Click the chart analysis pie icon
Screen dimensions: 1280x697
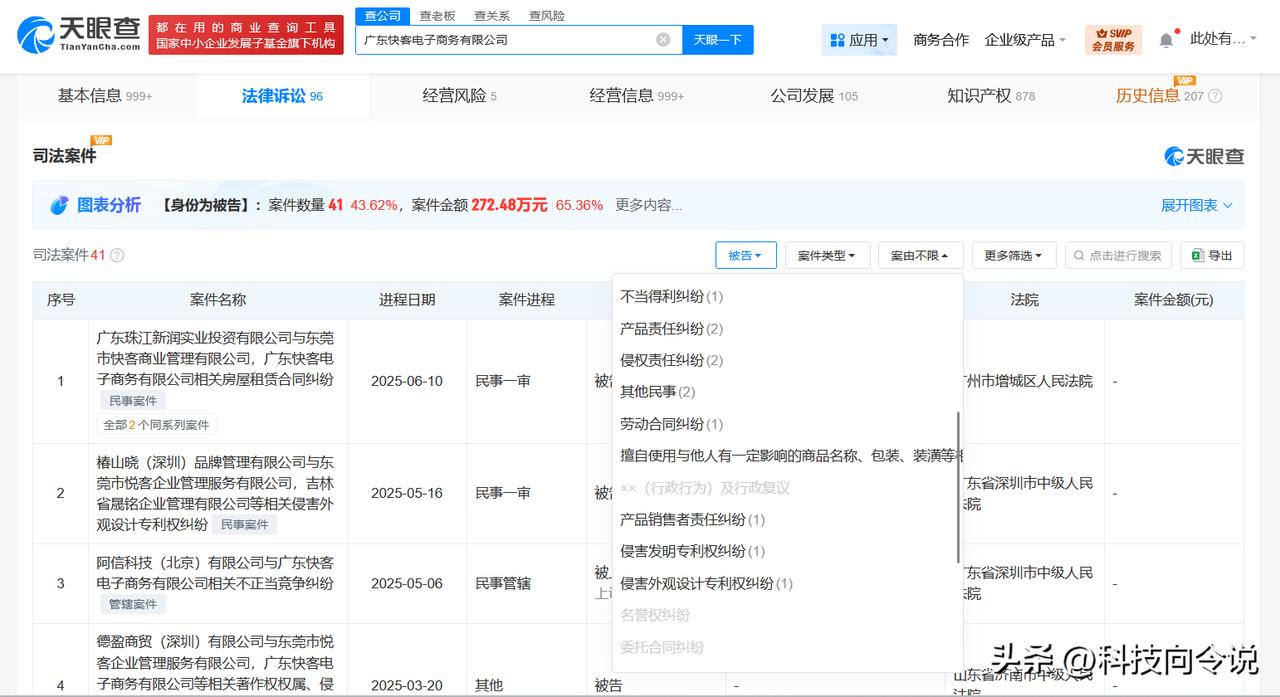click(x=60, y=205)
